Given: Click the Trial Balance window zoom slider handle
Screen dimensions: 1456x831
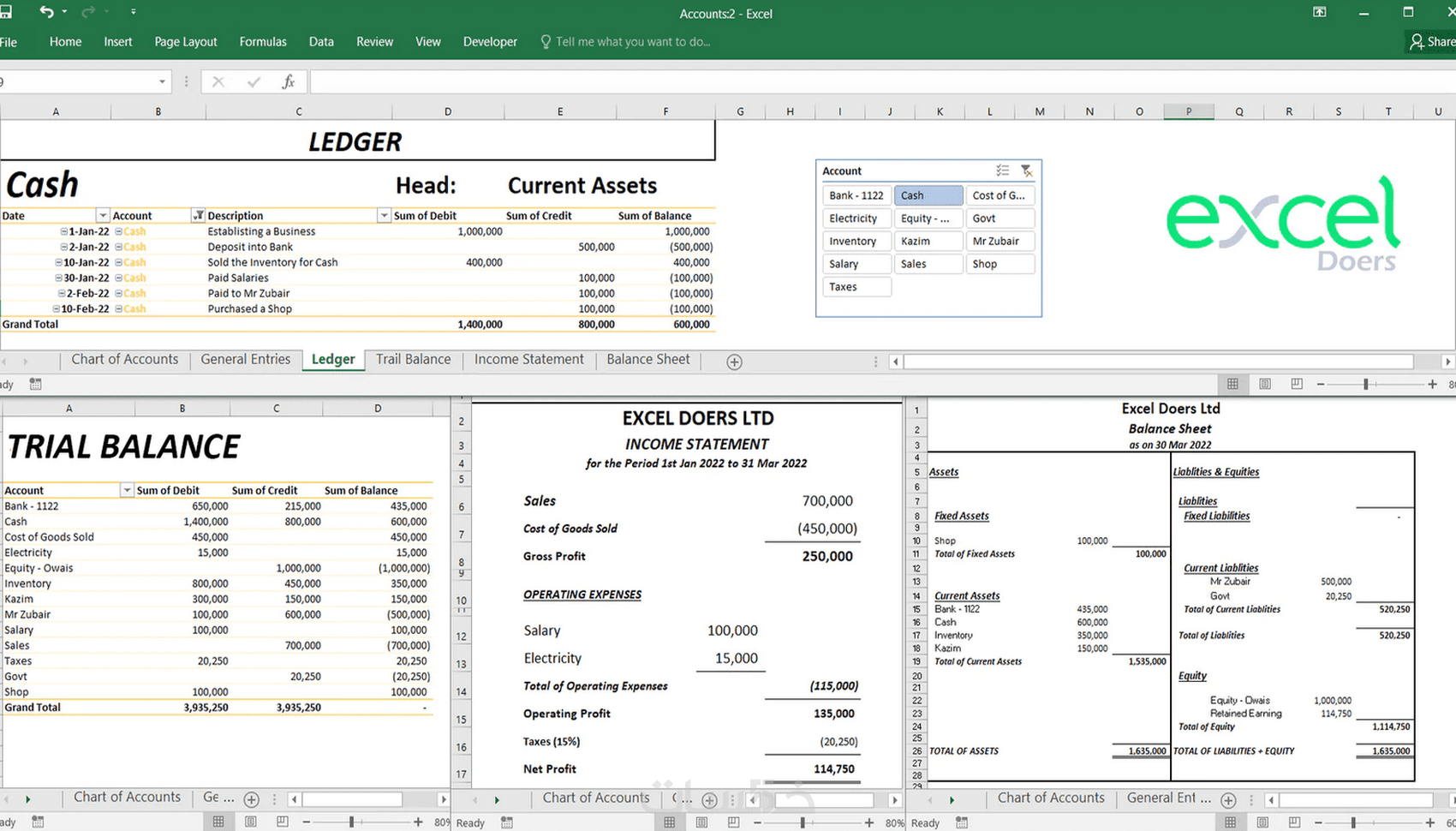Looking at the screenshot, I should 351,822.
